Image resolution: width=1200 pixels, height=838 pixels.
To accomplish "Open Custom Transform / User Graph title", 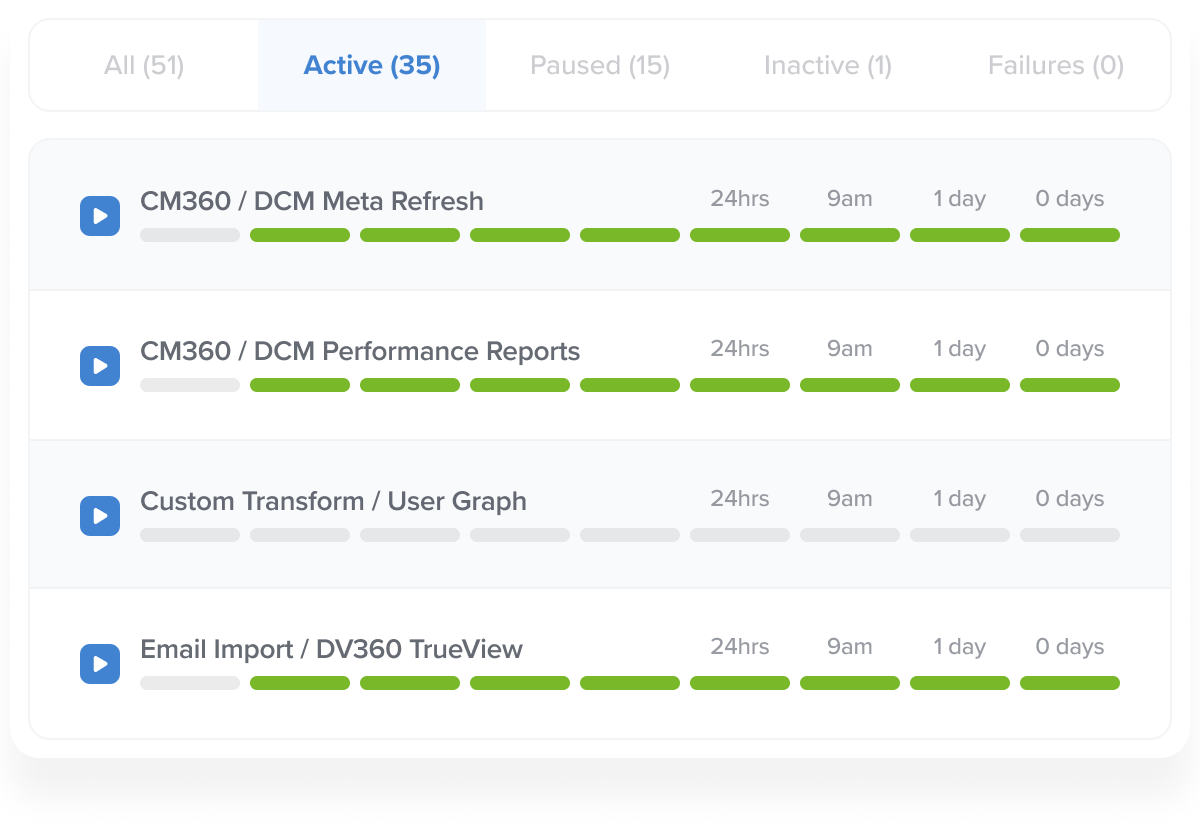I will pos(333,501).
